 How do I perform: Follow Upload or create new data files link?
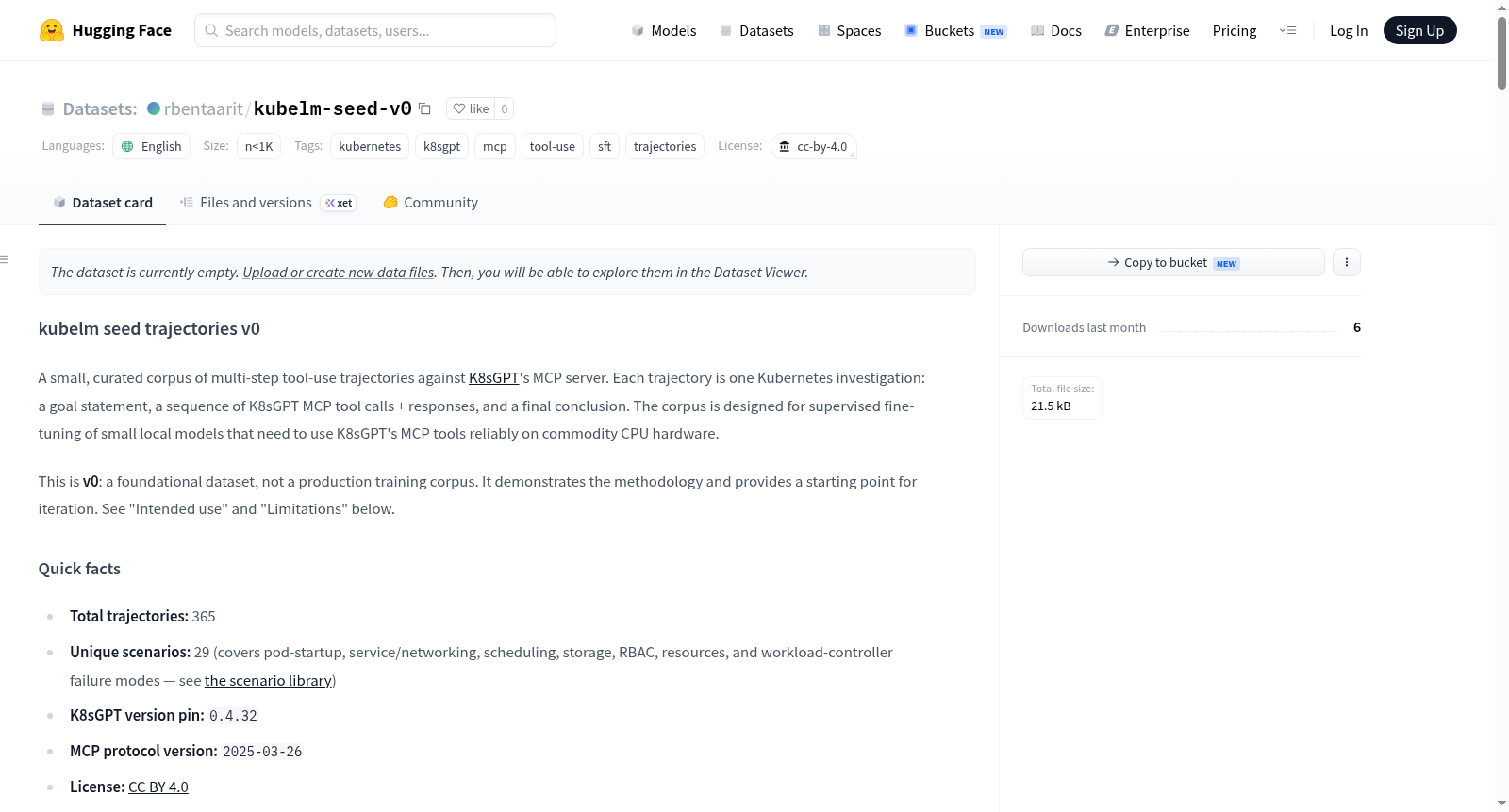339,272
